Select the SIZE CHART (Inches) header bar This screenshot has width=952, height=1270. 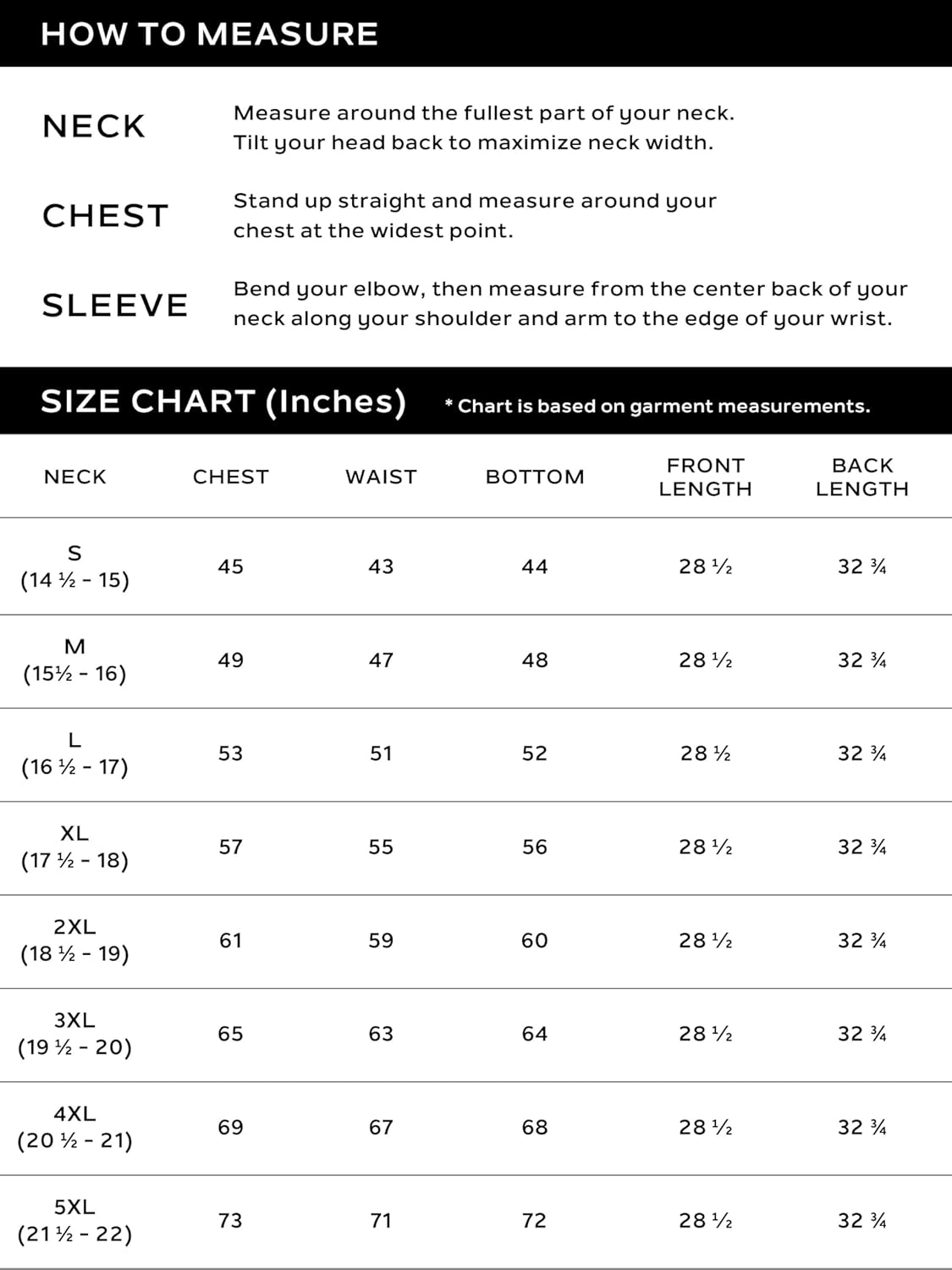click(476, 400)
